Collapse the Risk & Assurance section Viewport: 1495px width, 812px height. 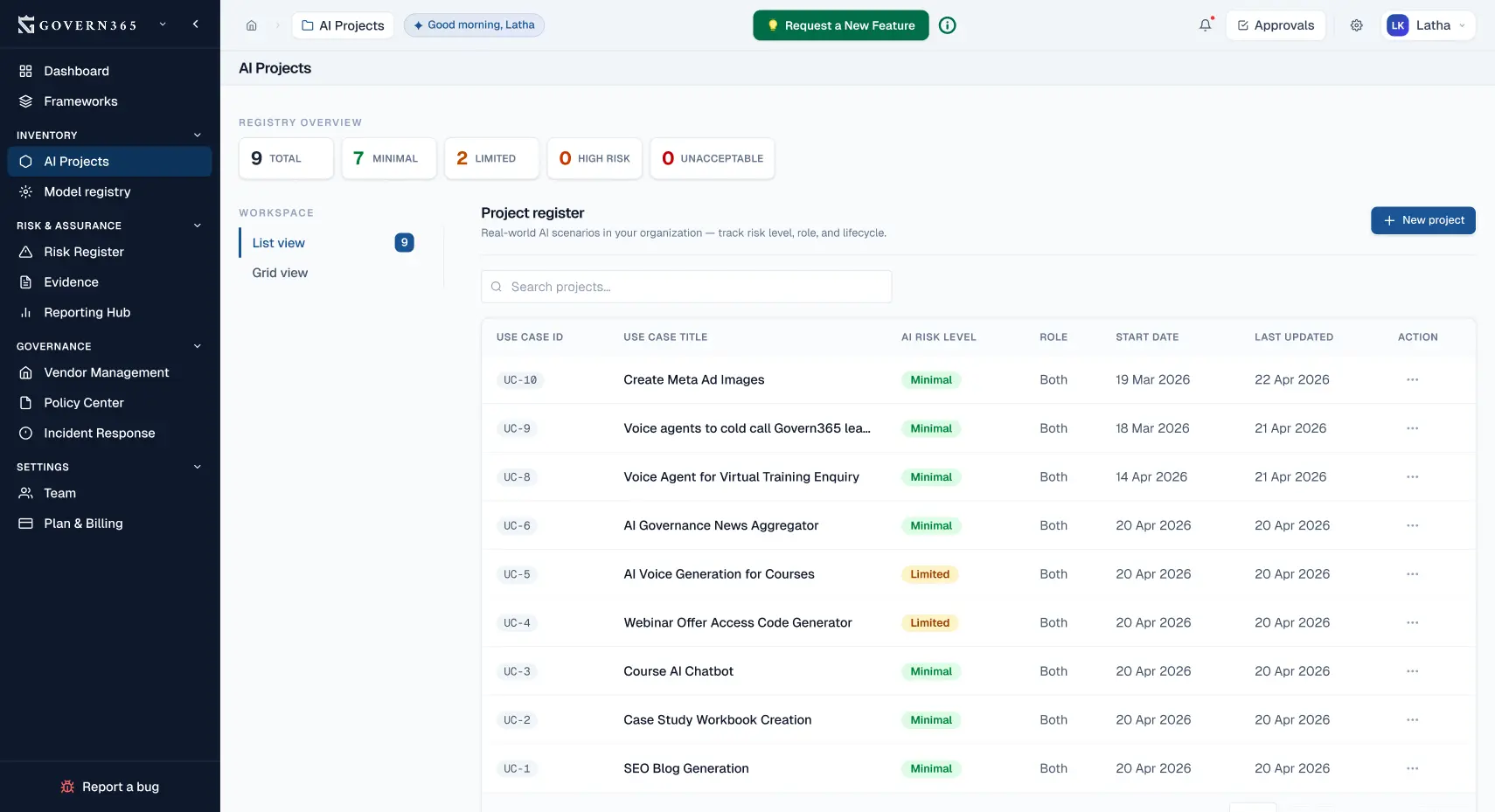pos(197,226)
